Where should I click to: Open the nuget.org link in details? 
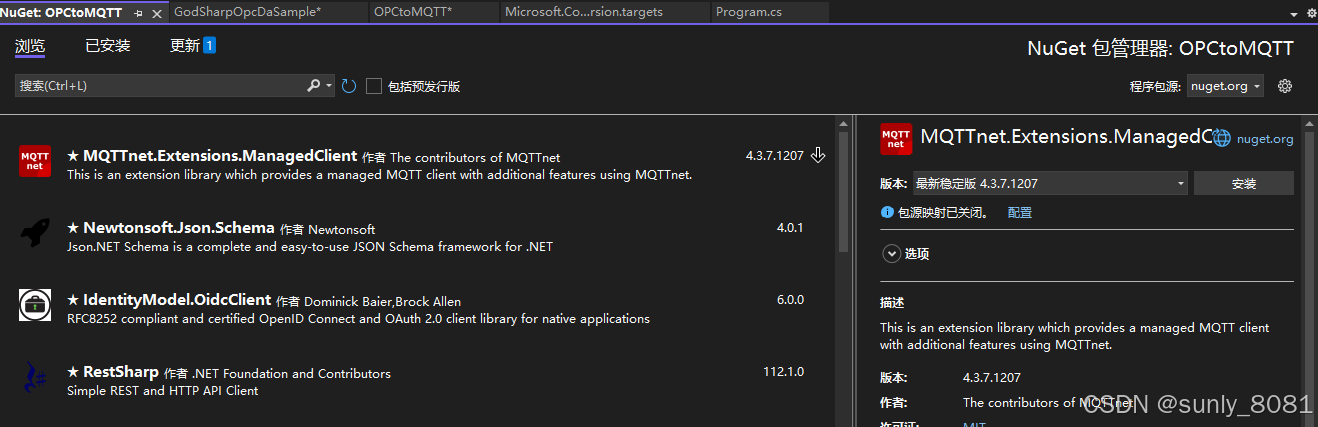coord(1265,139)
